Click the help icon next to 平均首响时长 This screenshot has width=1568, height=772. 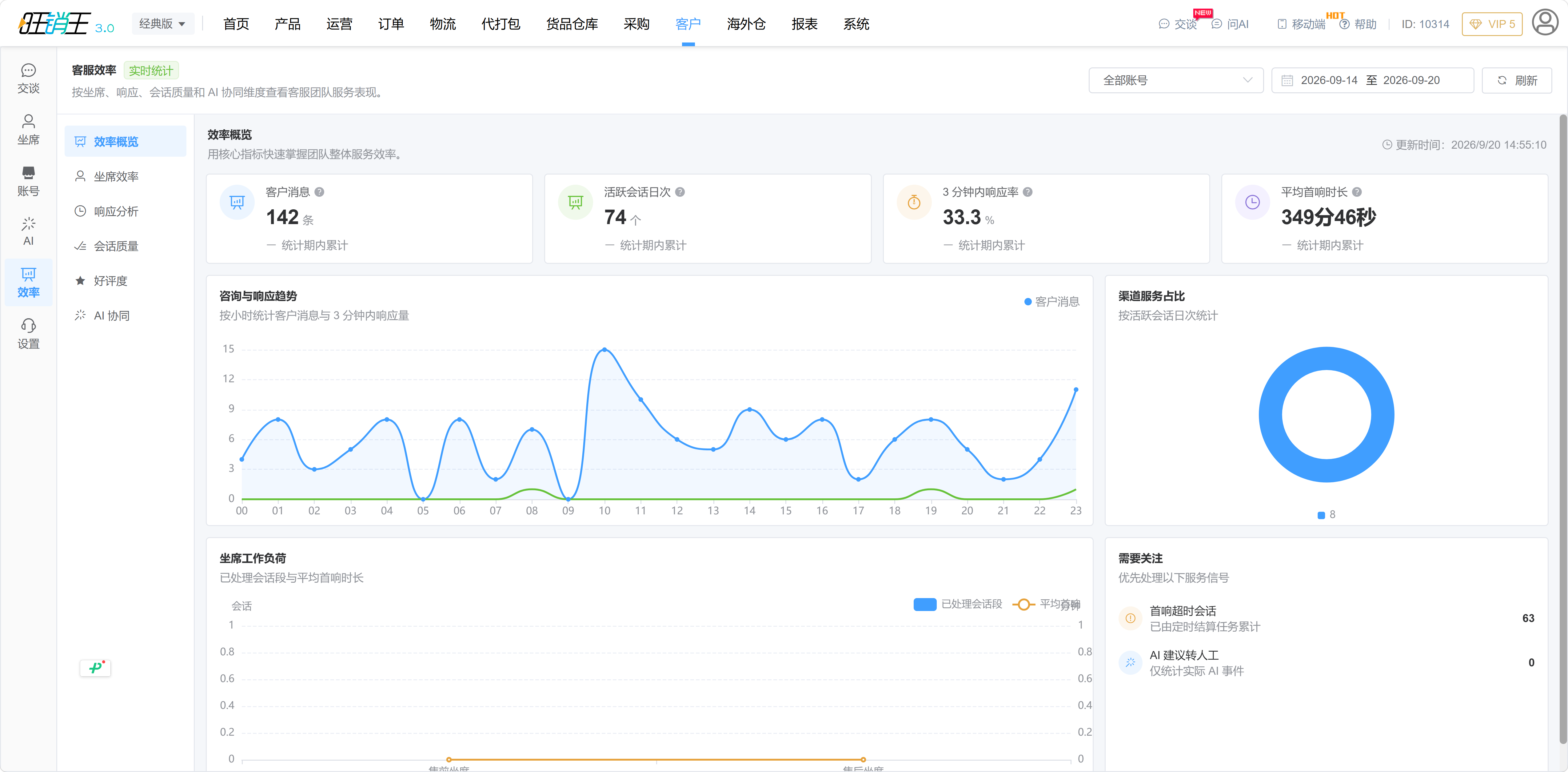coord(1357,192)
